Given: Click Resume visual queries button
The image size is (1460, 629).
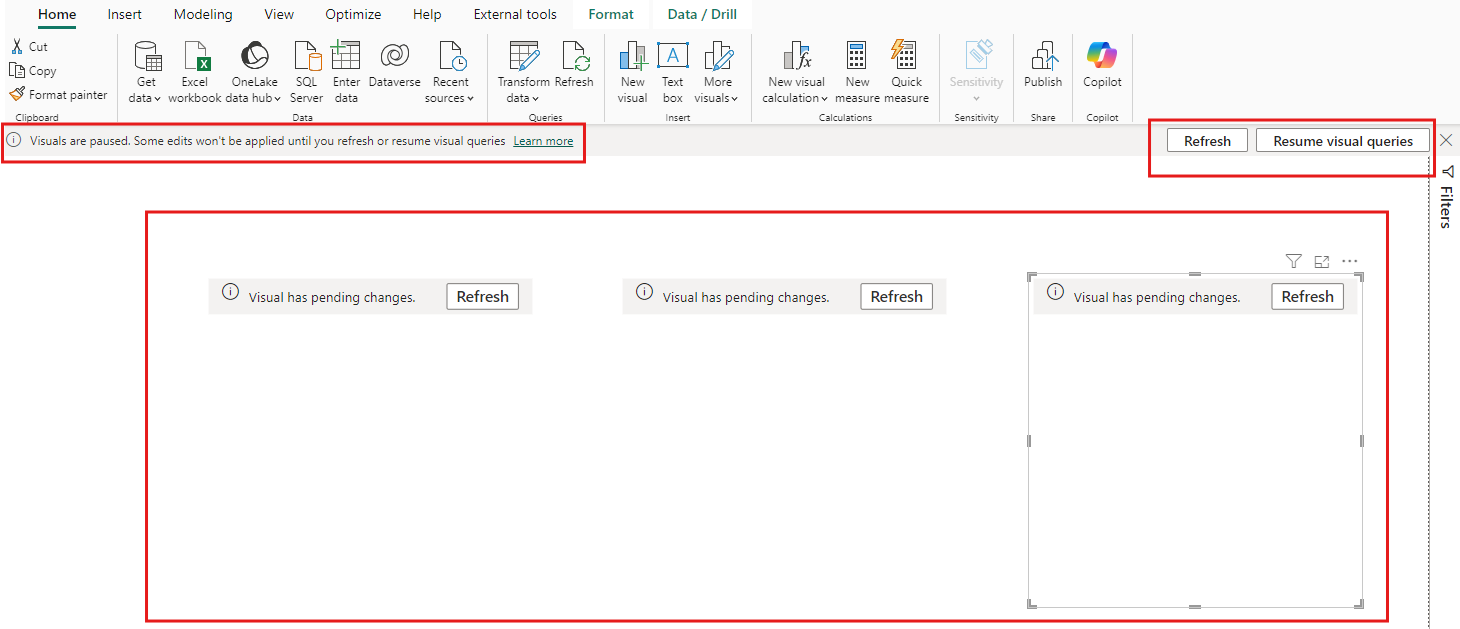Looking at the screenshot, I should [1342, 141].
